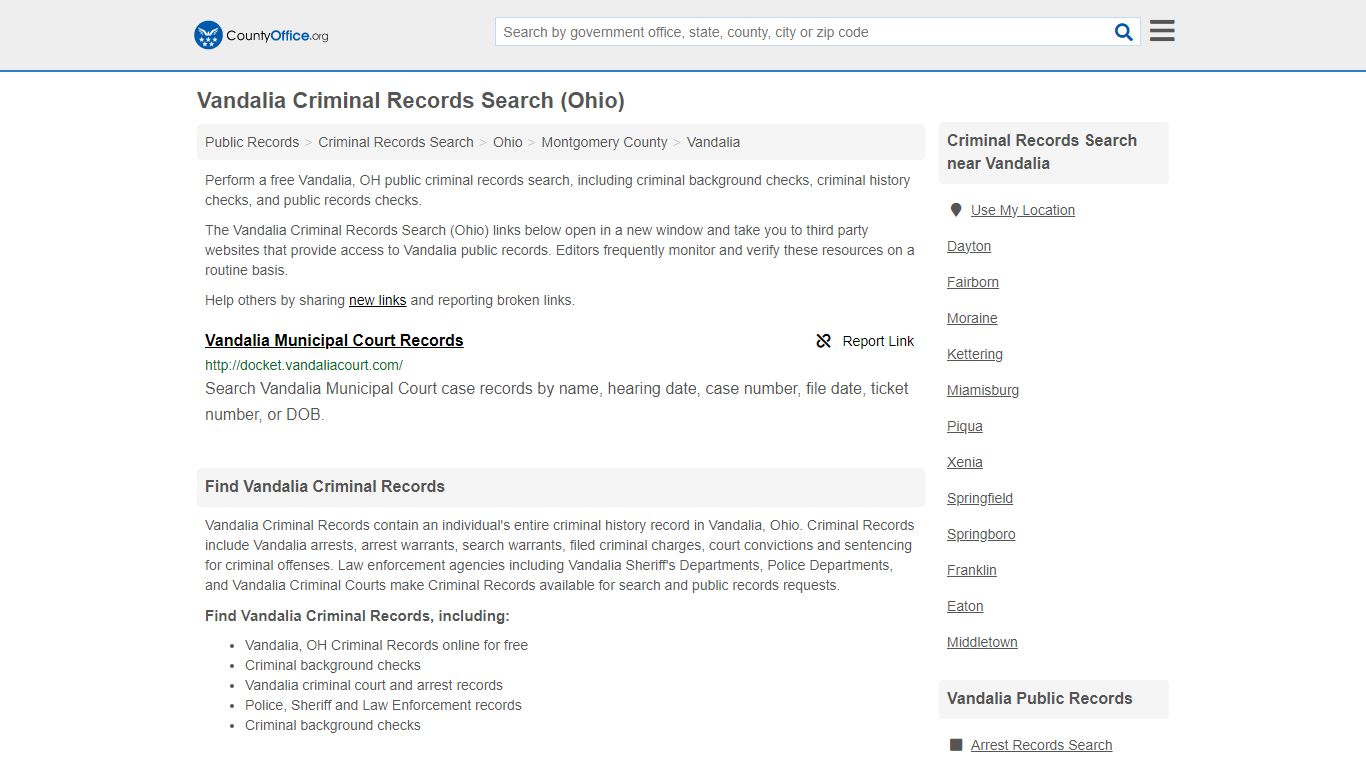Open Xenia nearby city link
This screenshot has width=1366, height=768.
click(x=965, y=462)
